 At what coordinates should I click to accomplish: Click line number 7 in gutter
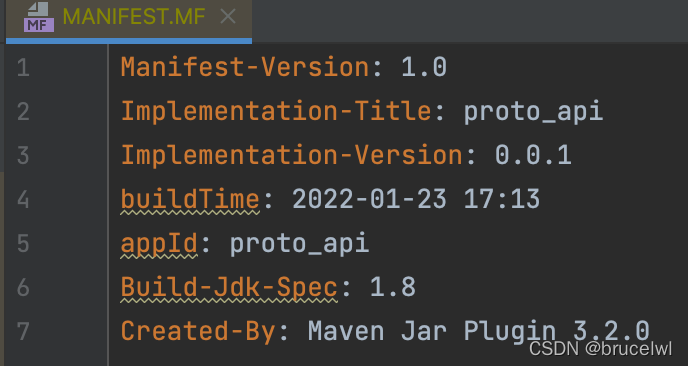click(x=23, y=331)
